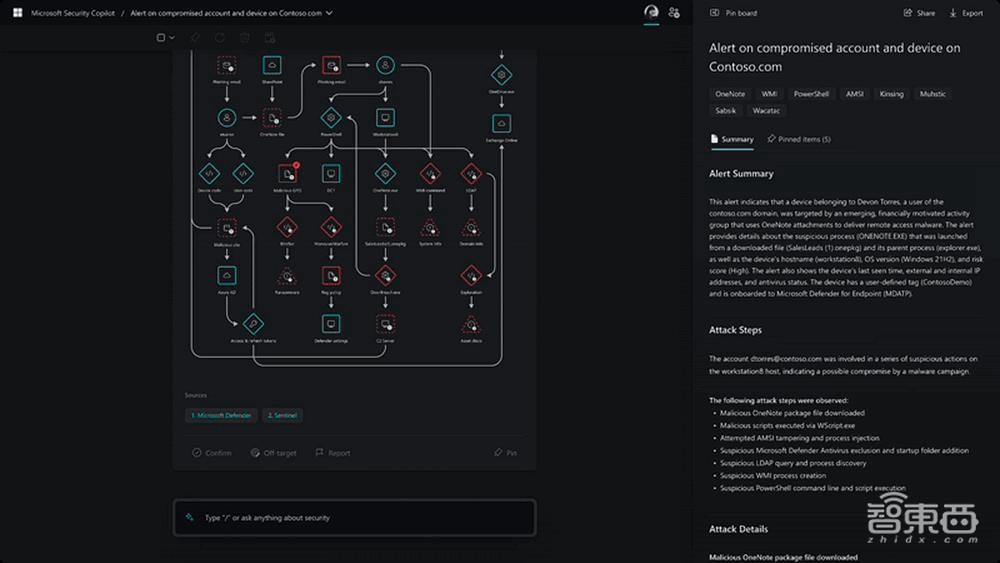The height and width of the screenshot is (563, 1000).
Task: Select the C2 Server node
Action: click(x=385, y=323)
